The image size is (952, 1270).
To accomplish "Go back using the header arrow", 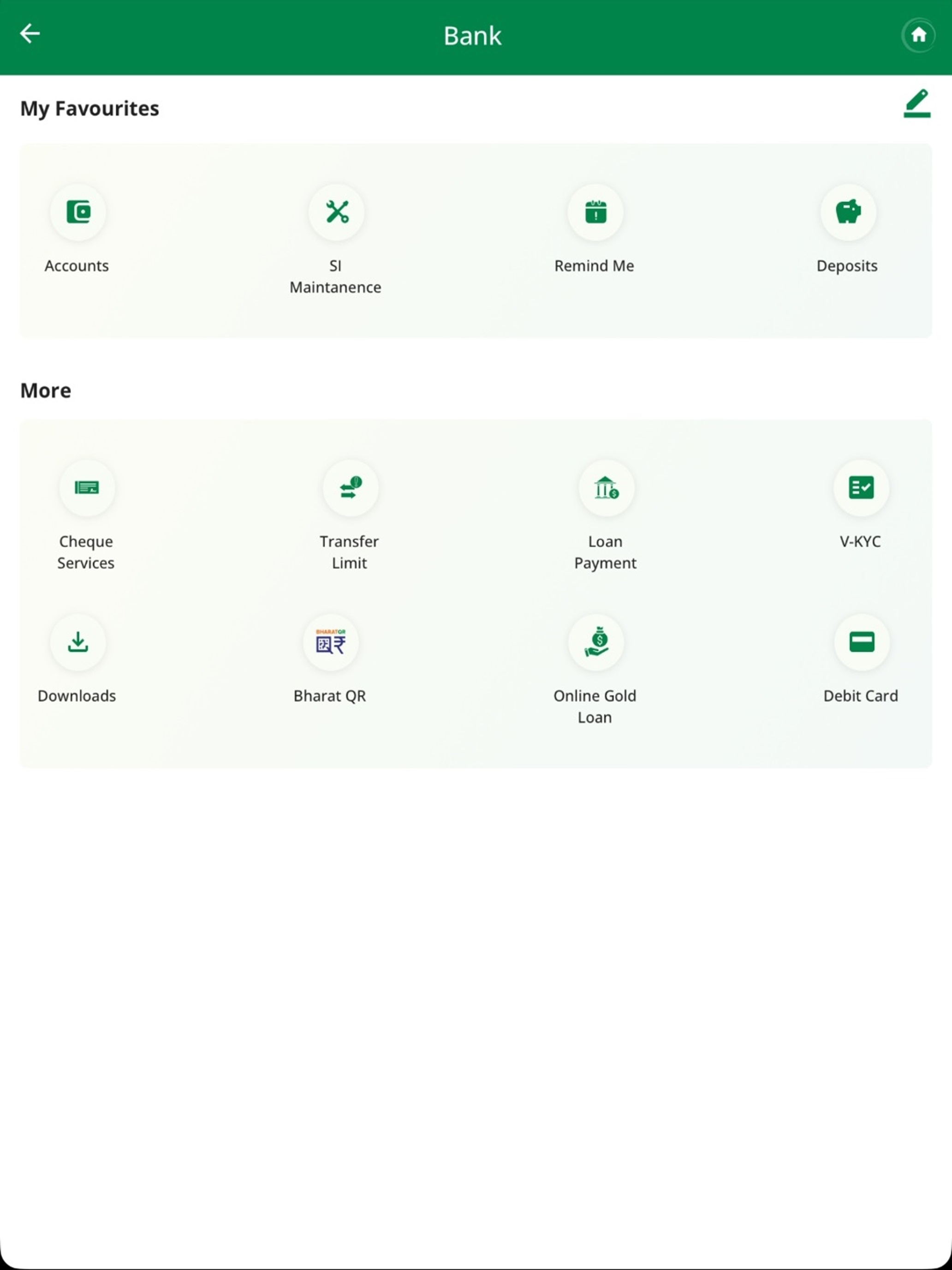I will [x=30, y=33].
